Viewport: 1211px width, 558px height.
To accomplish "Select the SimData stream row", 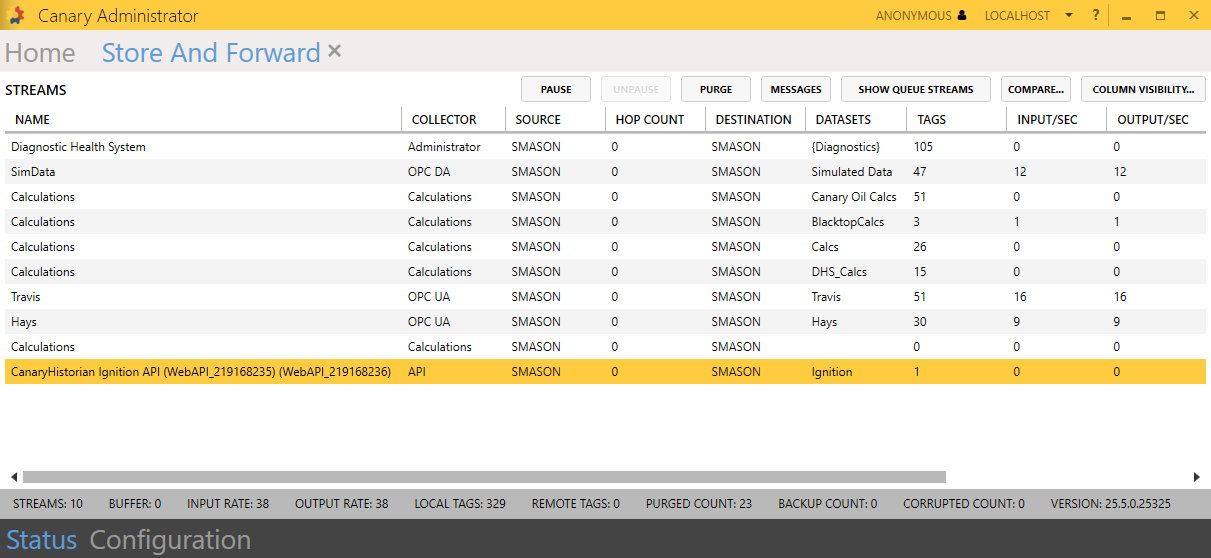I will click(200, 172).
